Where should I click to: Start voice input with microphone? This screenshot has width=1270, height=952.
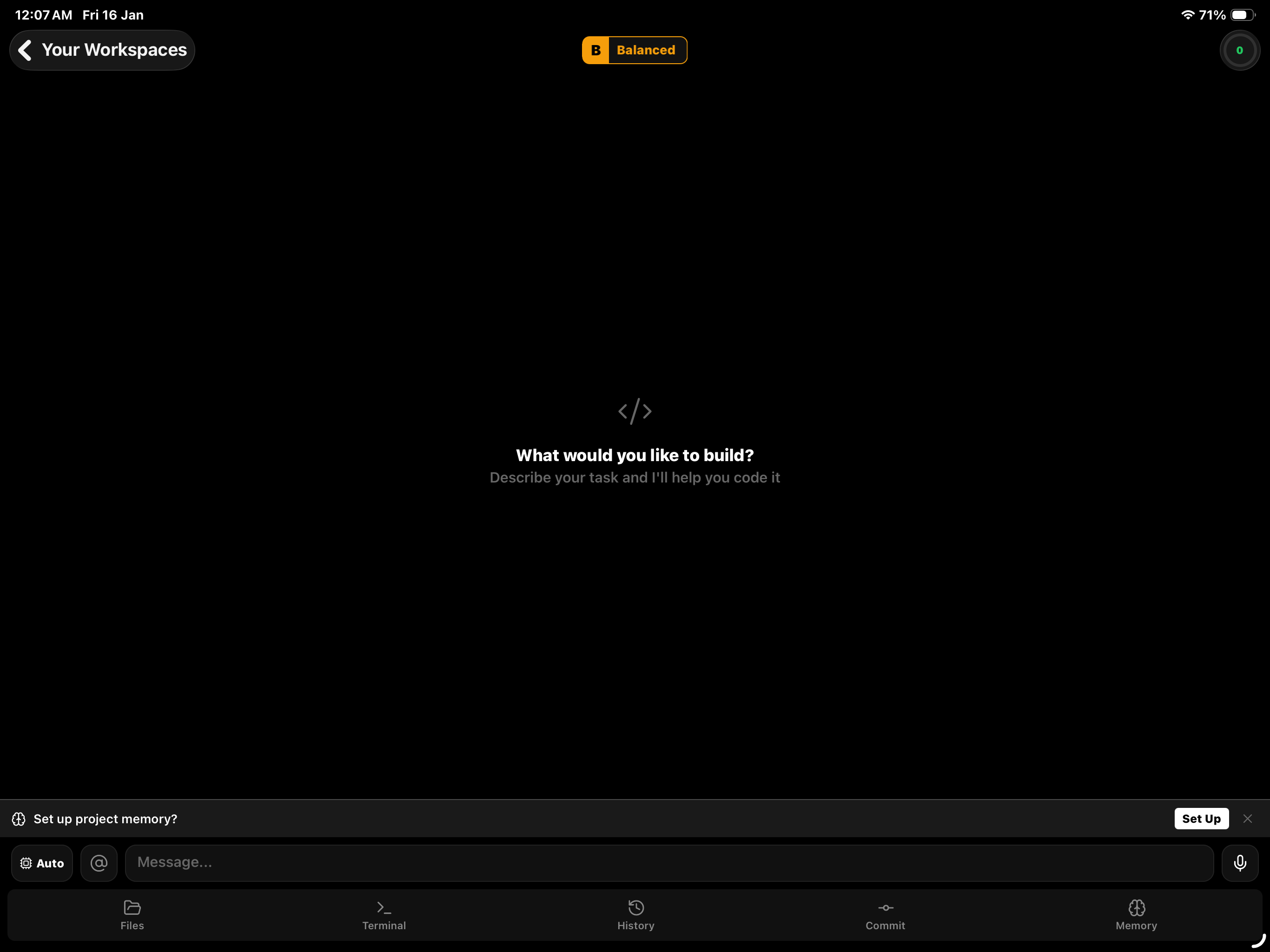coord(1240,863)
